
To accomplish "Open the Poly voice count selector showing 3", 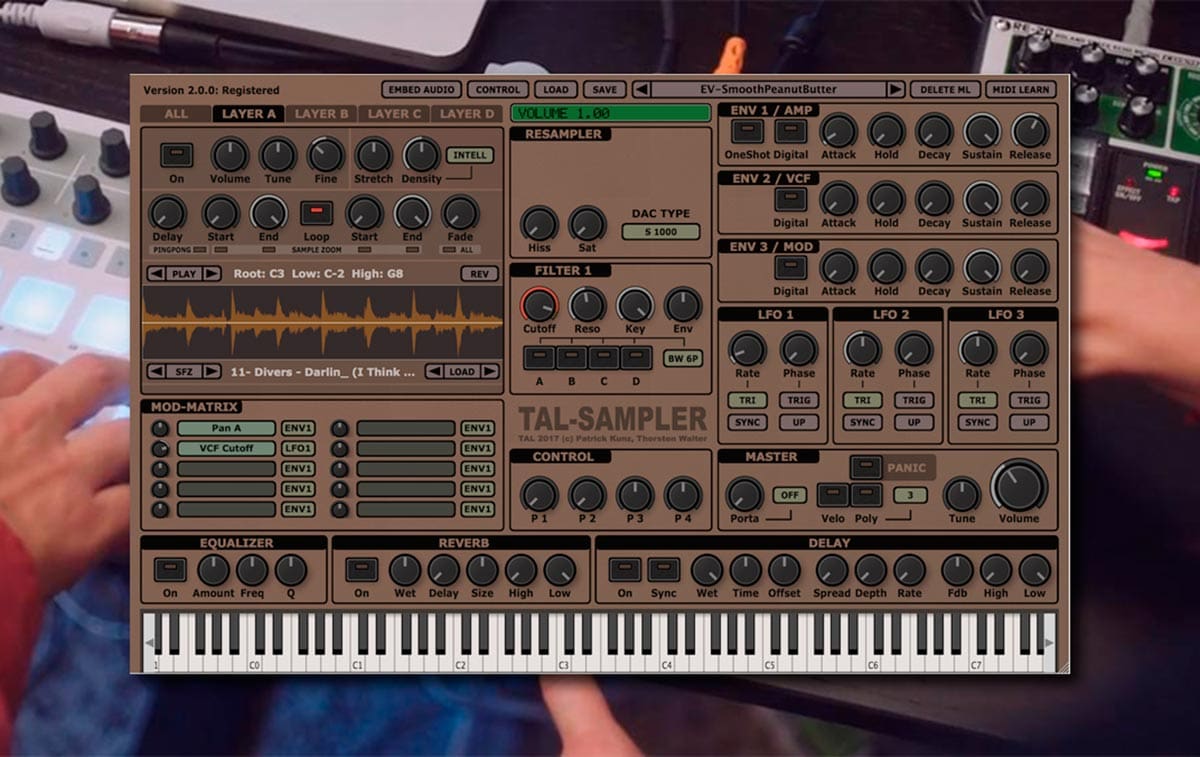I will point(910,495).
